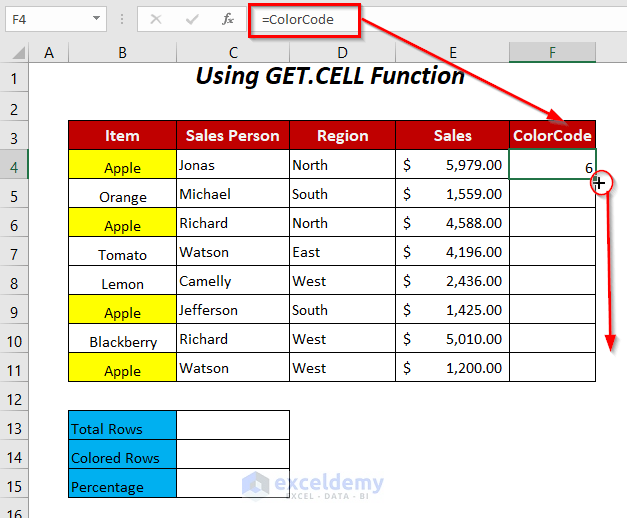Image resolution: width=627 pixels, height=518 pixels.
Task: Select column B header
Action: (122, 53)
